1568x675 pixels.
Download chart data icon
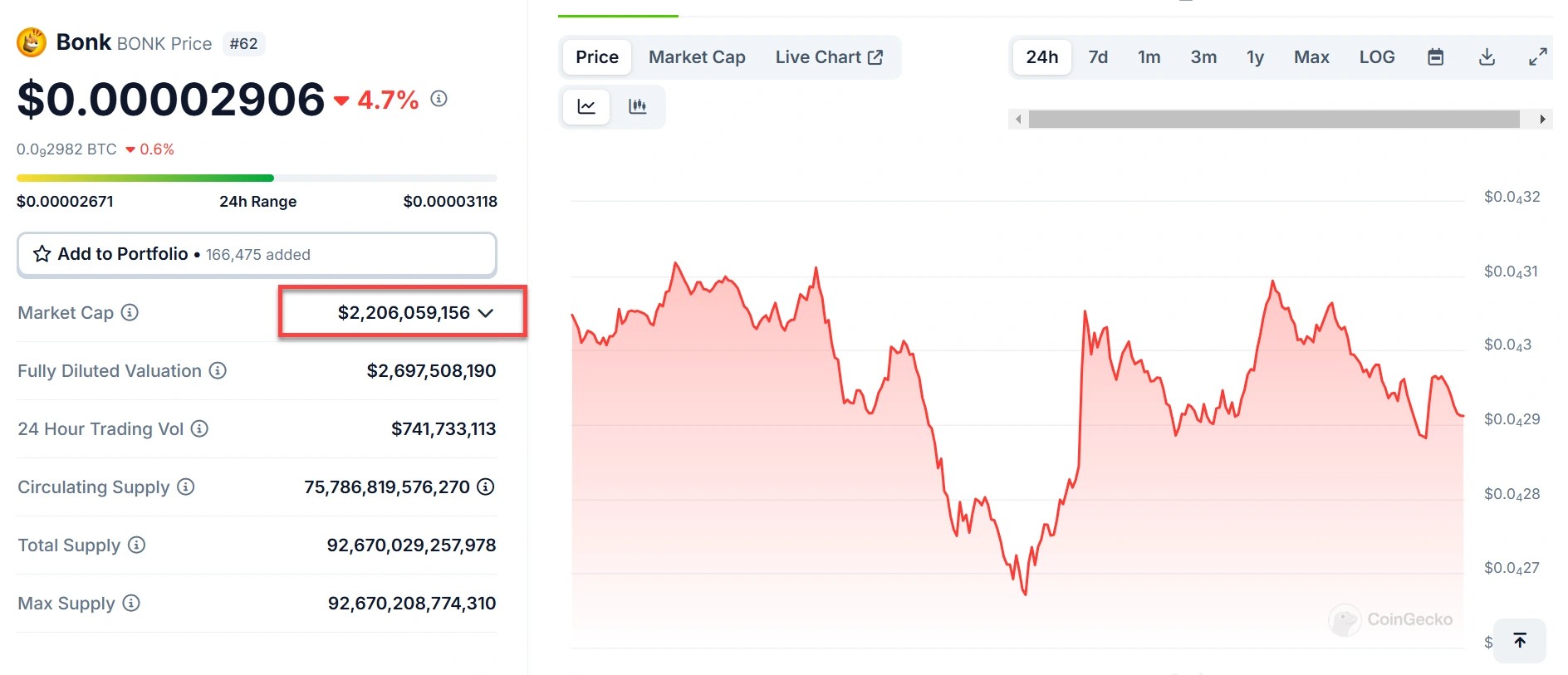click(1487, 57)
